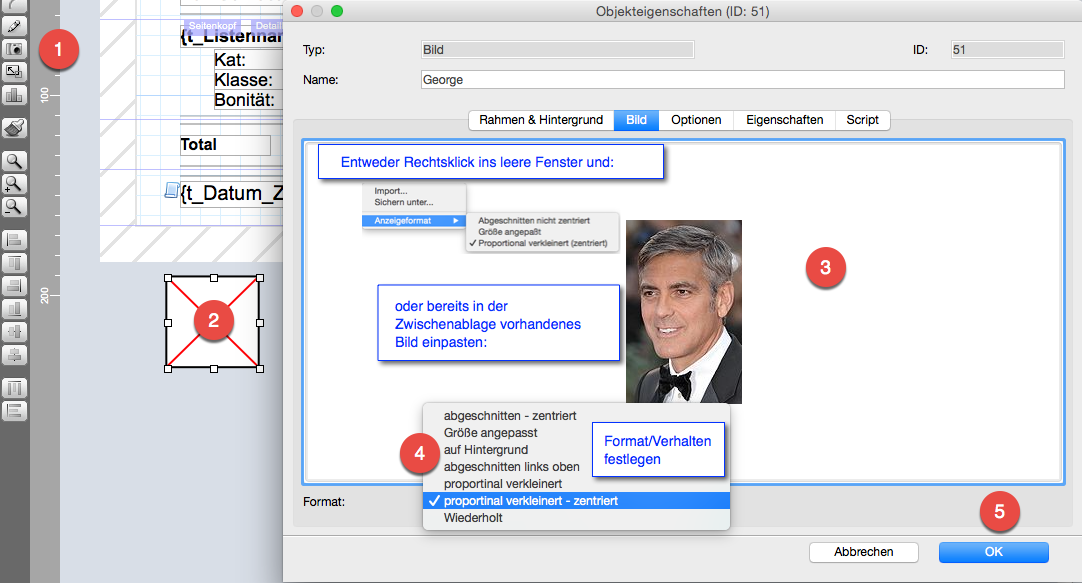Click the zoom out magnifier with minus
This screenshot has height=583, width=1082.
14,206
